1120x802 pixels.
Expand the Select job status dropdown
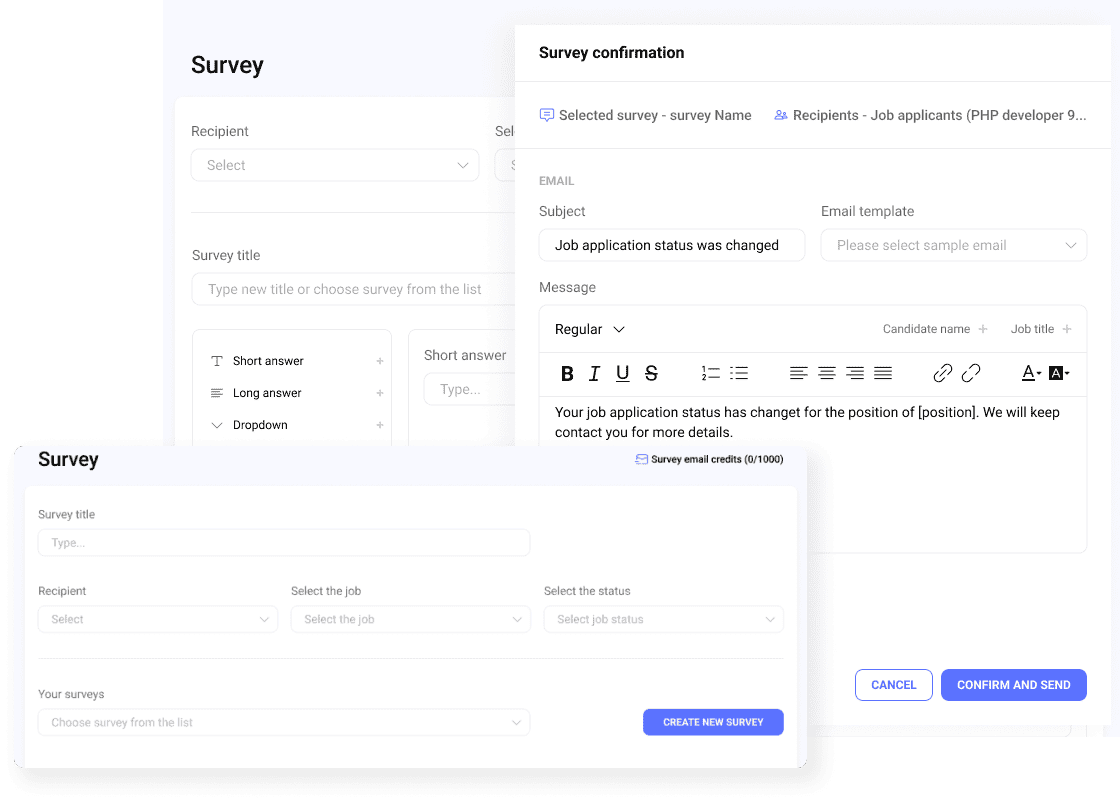pos(663,619)
